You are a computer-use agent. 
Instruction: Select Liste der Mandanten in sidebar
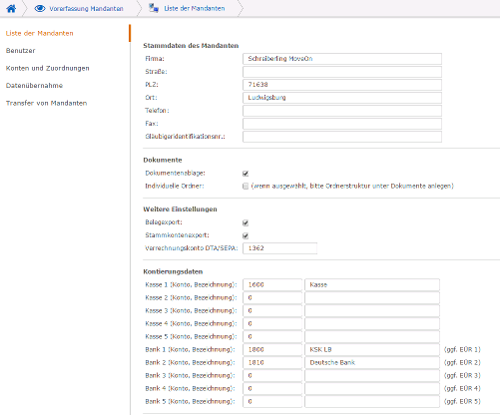[39, 33]
